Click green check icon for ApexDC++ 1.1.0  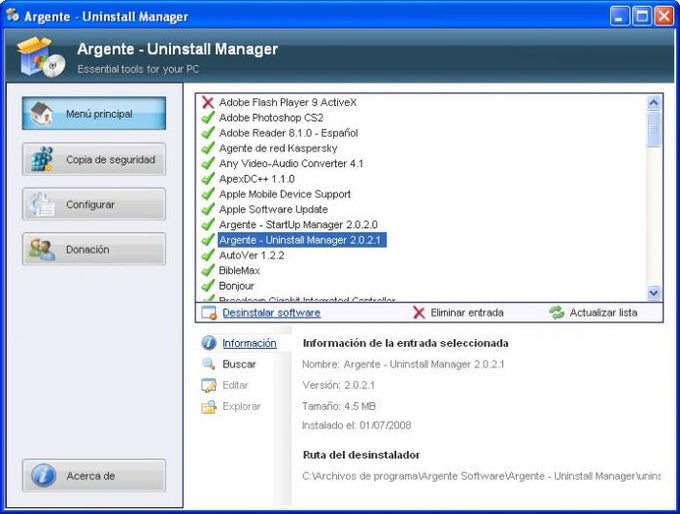[x=208, y=179]
